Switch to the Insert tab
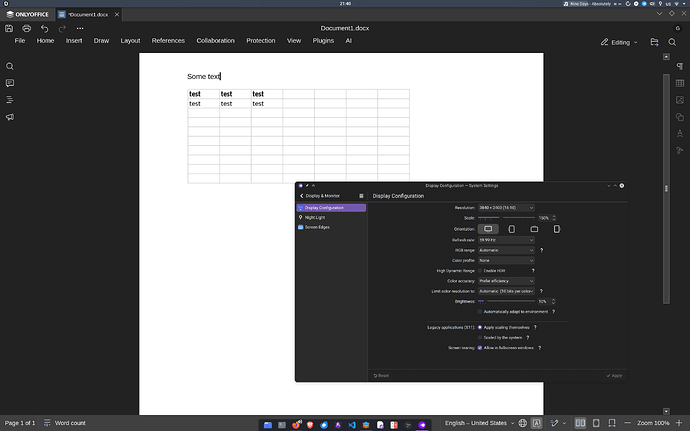 coord(74,41)
